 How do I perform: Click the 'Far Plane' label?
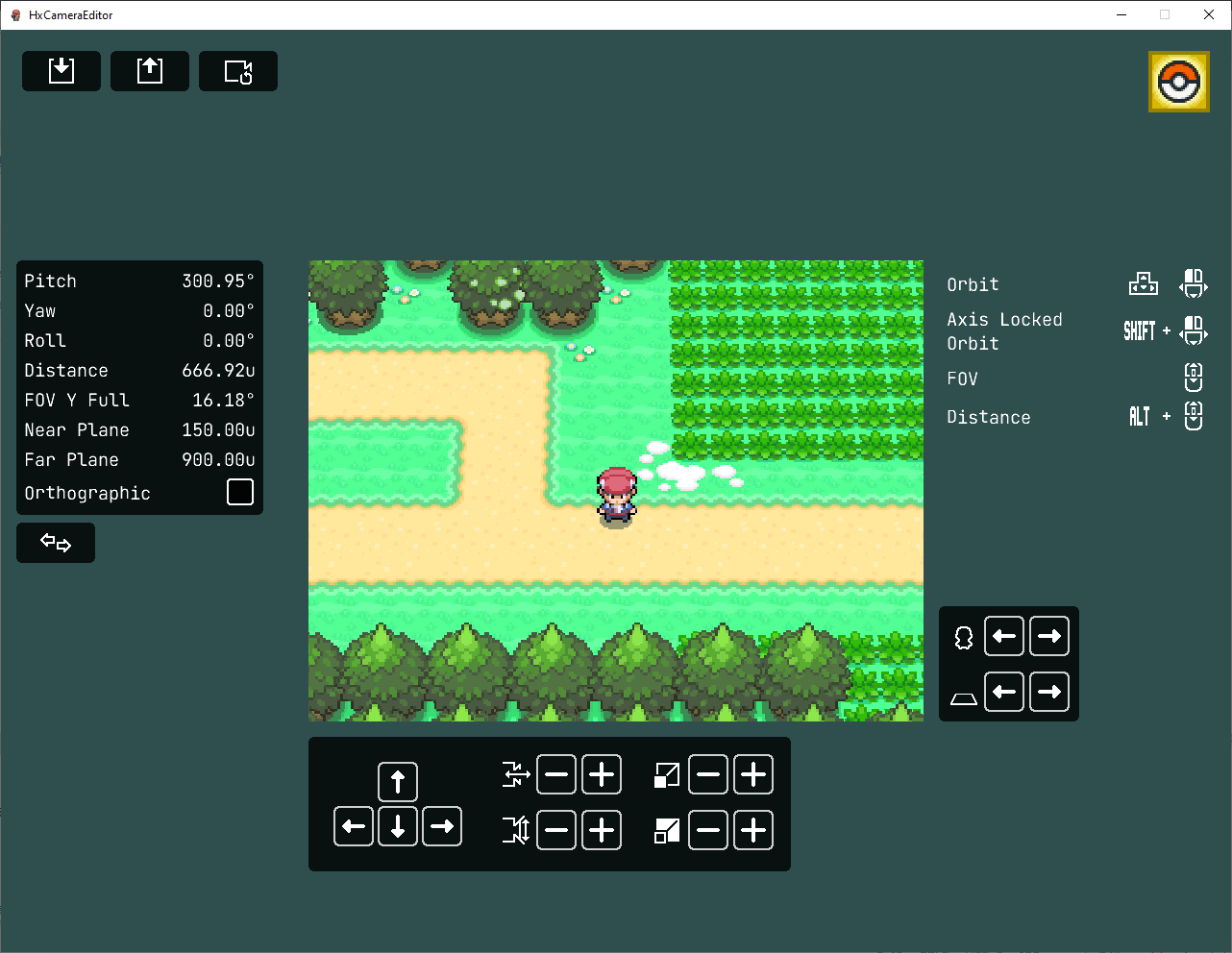71,460
